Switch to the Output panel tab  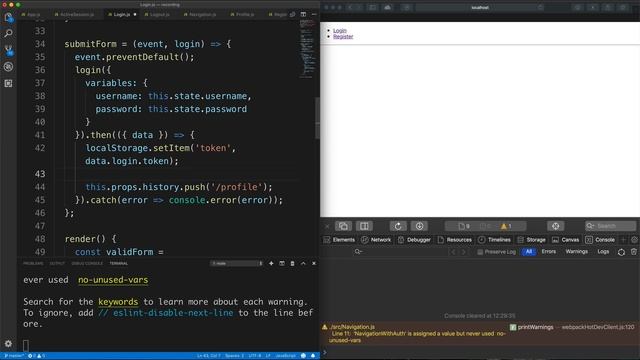57,263
